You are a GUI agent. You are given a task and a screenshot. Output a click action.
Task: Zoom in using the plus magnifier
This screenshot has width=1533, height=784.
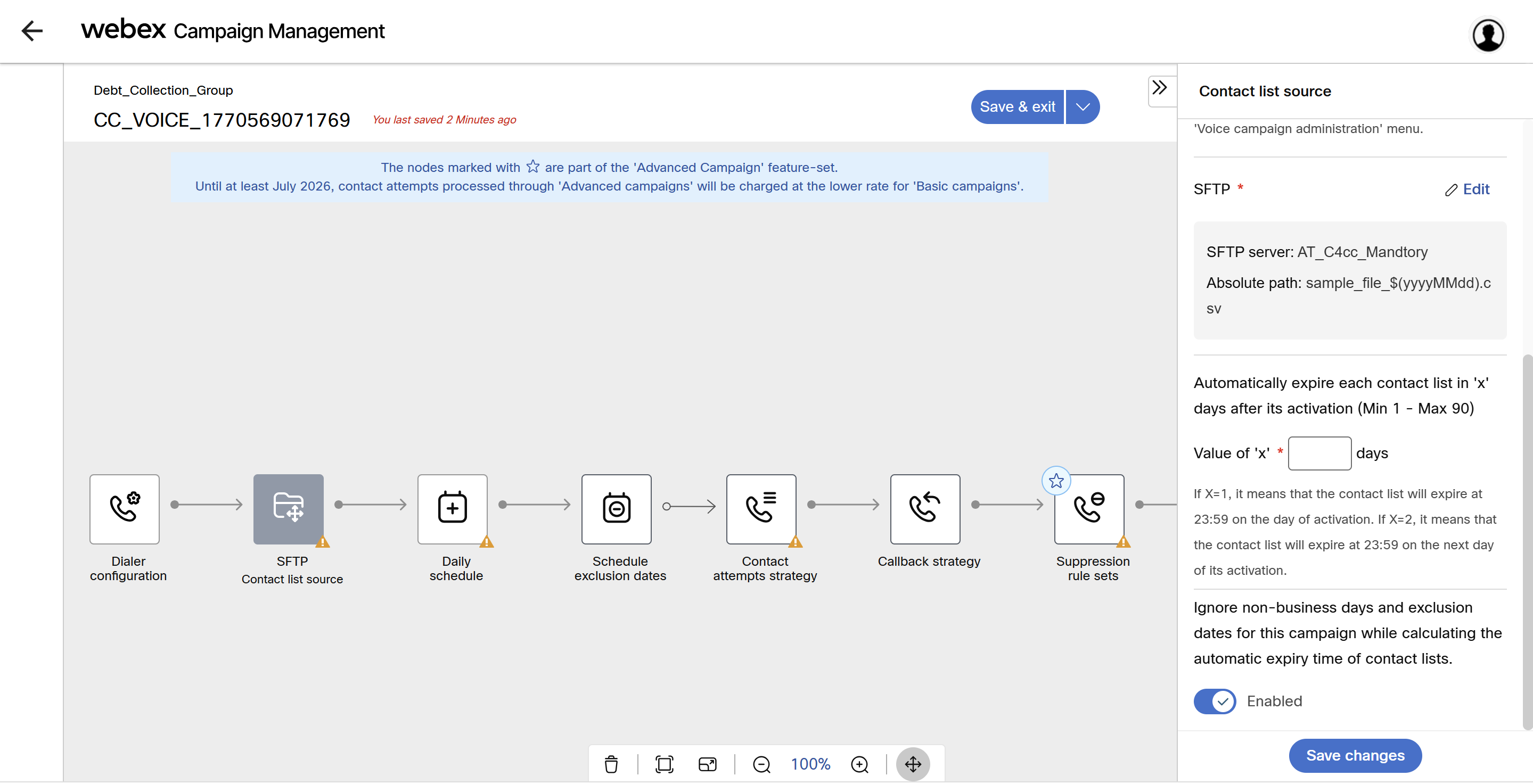click(x=859, y=764)
